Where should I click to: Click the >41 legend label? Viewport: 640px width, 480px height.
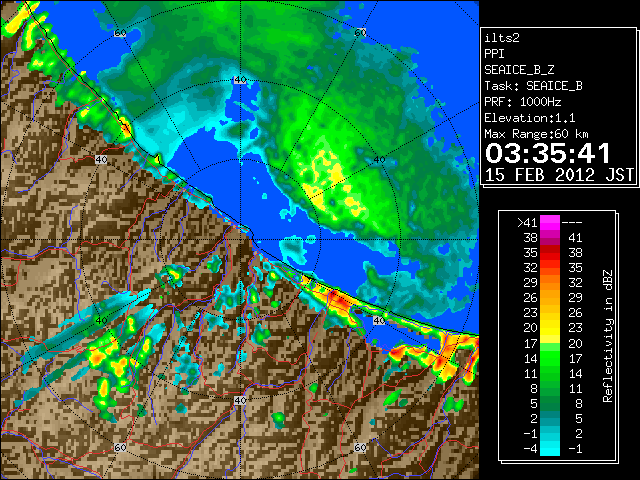(x=527, y=222)
